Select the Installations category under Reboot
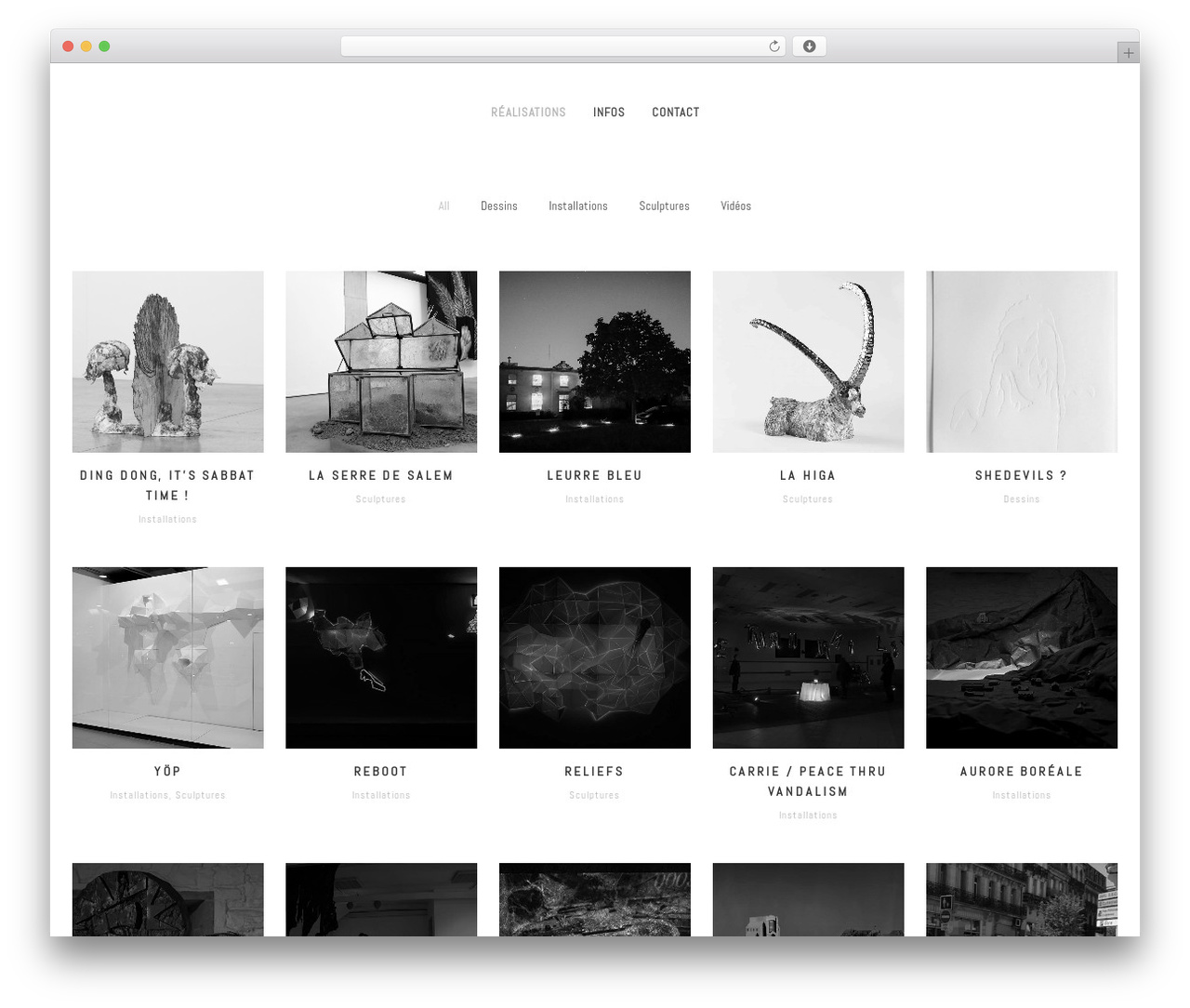This screenshot has height=1008, width=1190. (381, 795)
